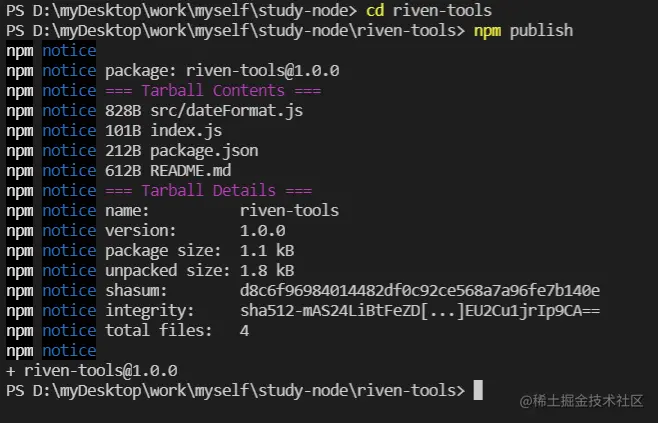This screenshot has height=423, width=658.
Task: Click the 'cd riven-tools' command text
Action: pyautogui.click(x=429, y=10)
